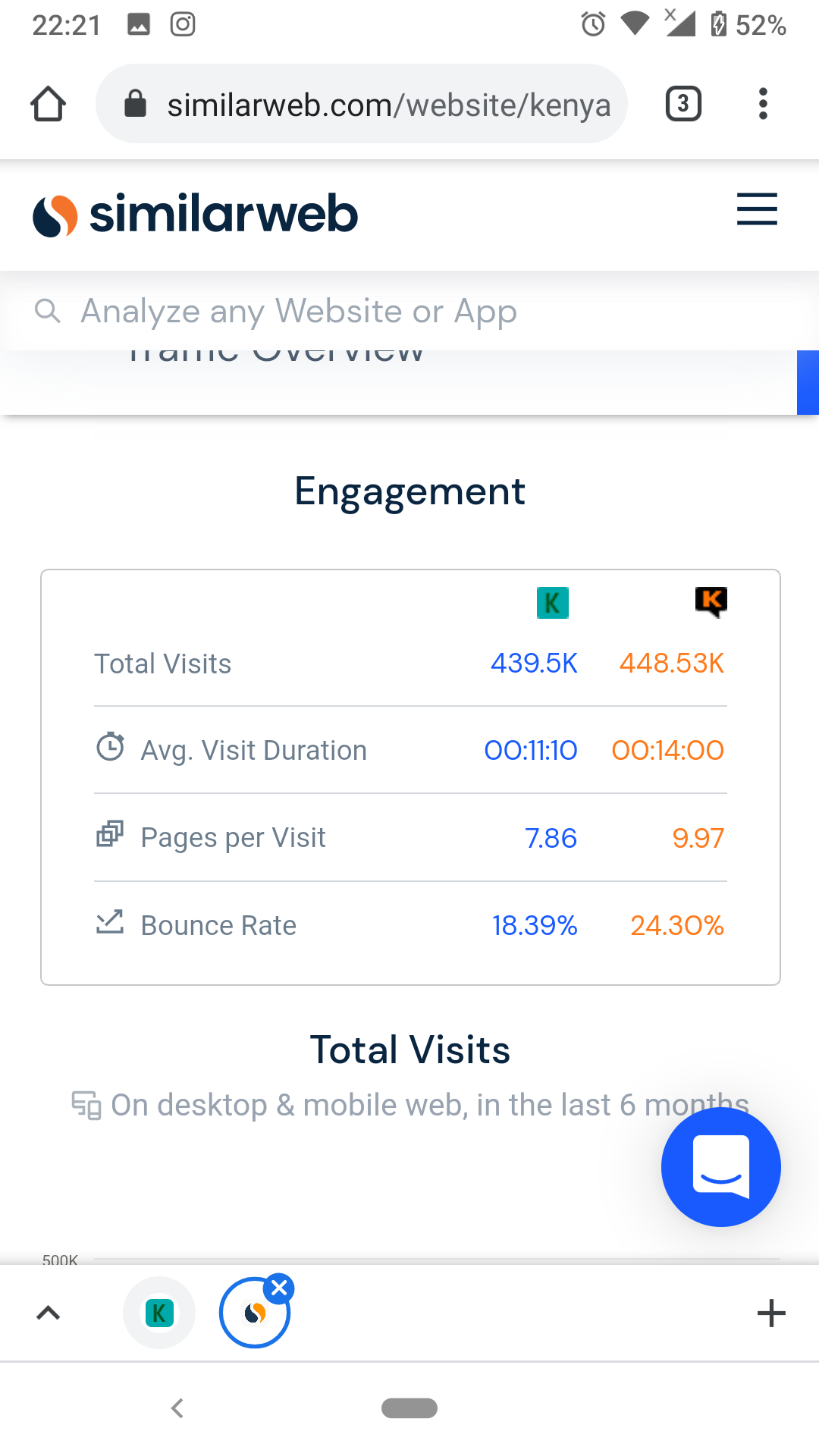Open the Similarweb hamburger menu
The image size is (819, 1456).
[757, 209]
